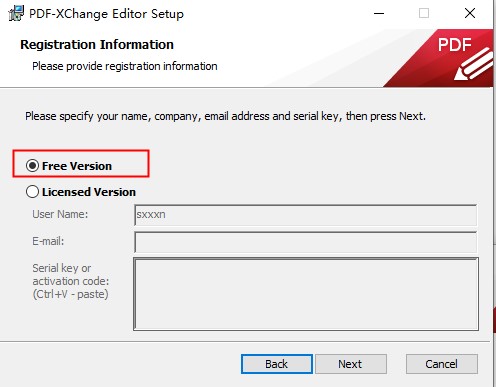
Task: Select the Licensed Version radio button
Action: tap(32, 192)
